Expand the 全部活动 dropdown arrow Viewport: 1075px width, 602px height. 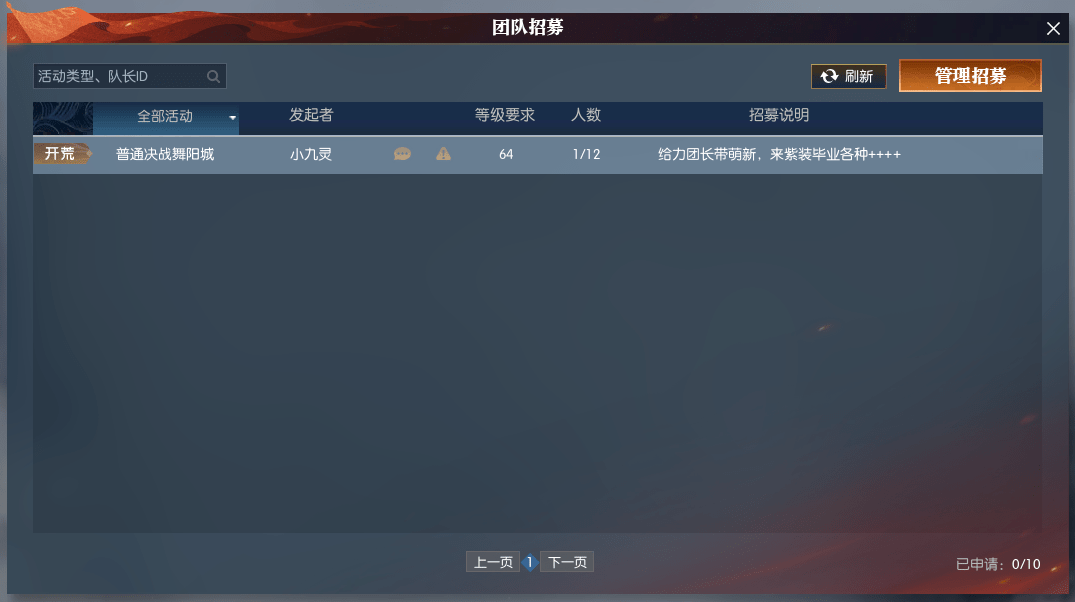[x=232, y=118]
